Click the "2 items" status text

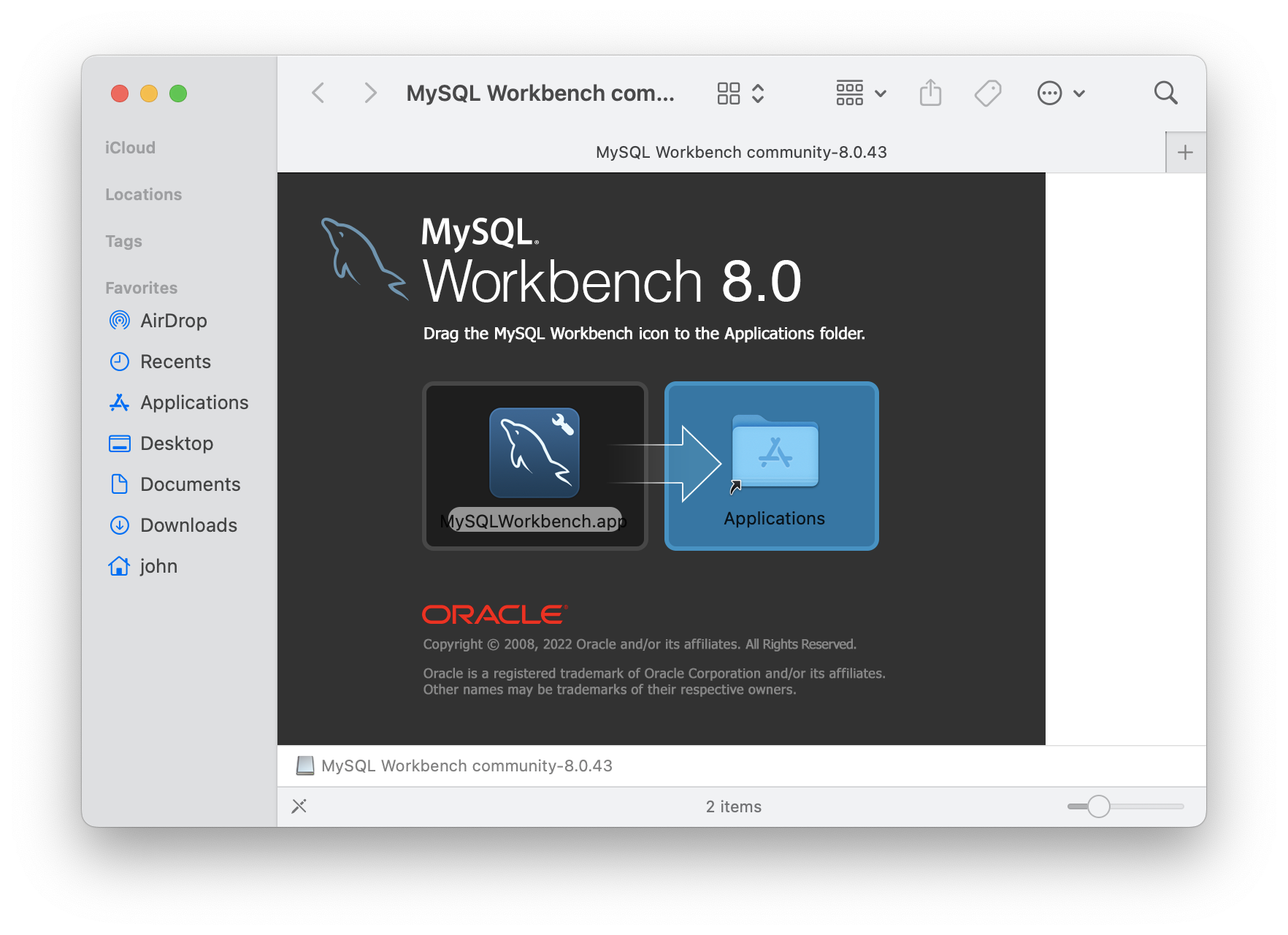pos(733,806)
